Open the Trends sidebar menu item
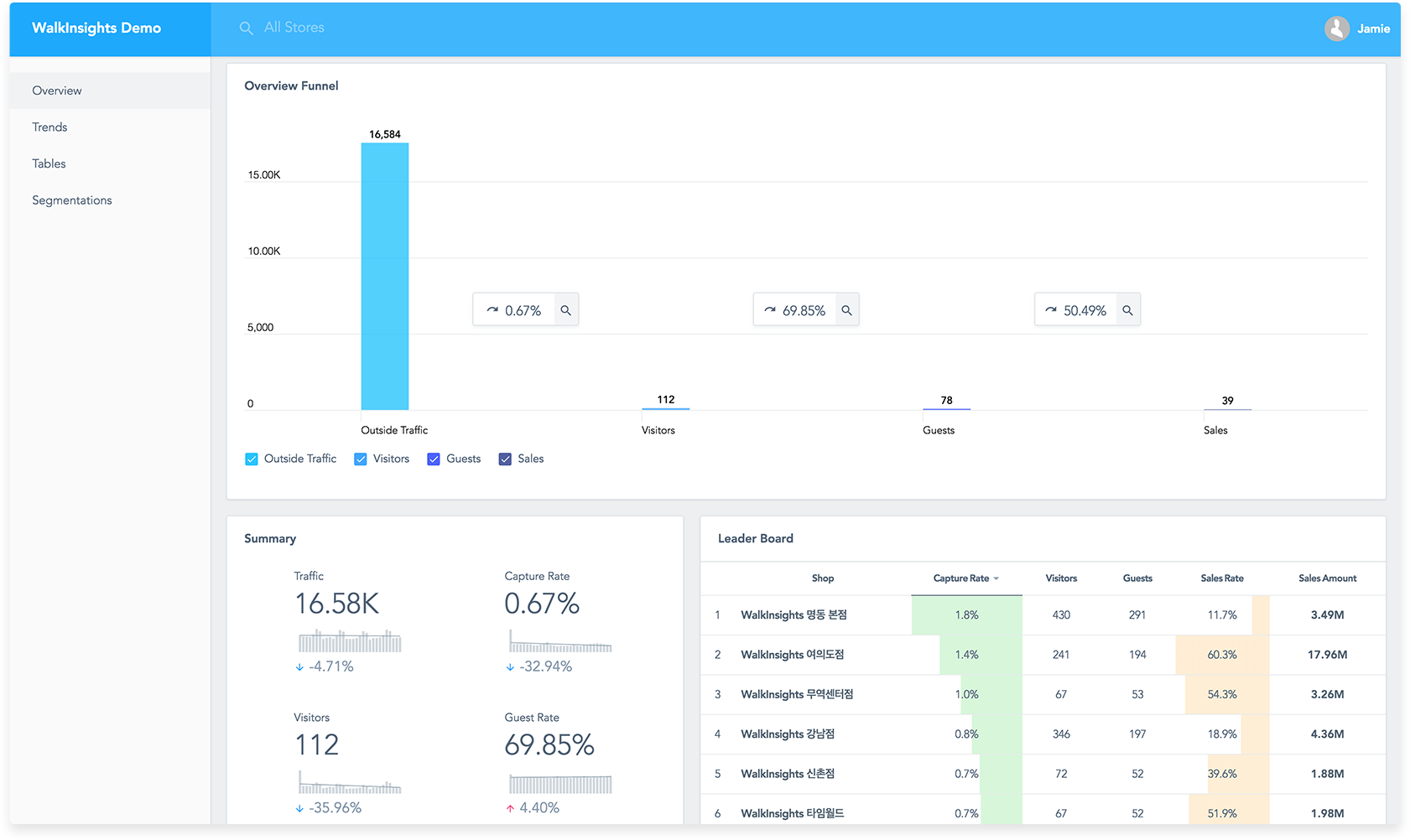The width and height of the screenshot is (1410, 840). coord(50,127)
